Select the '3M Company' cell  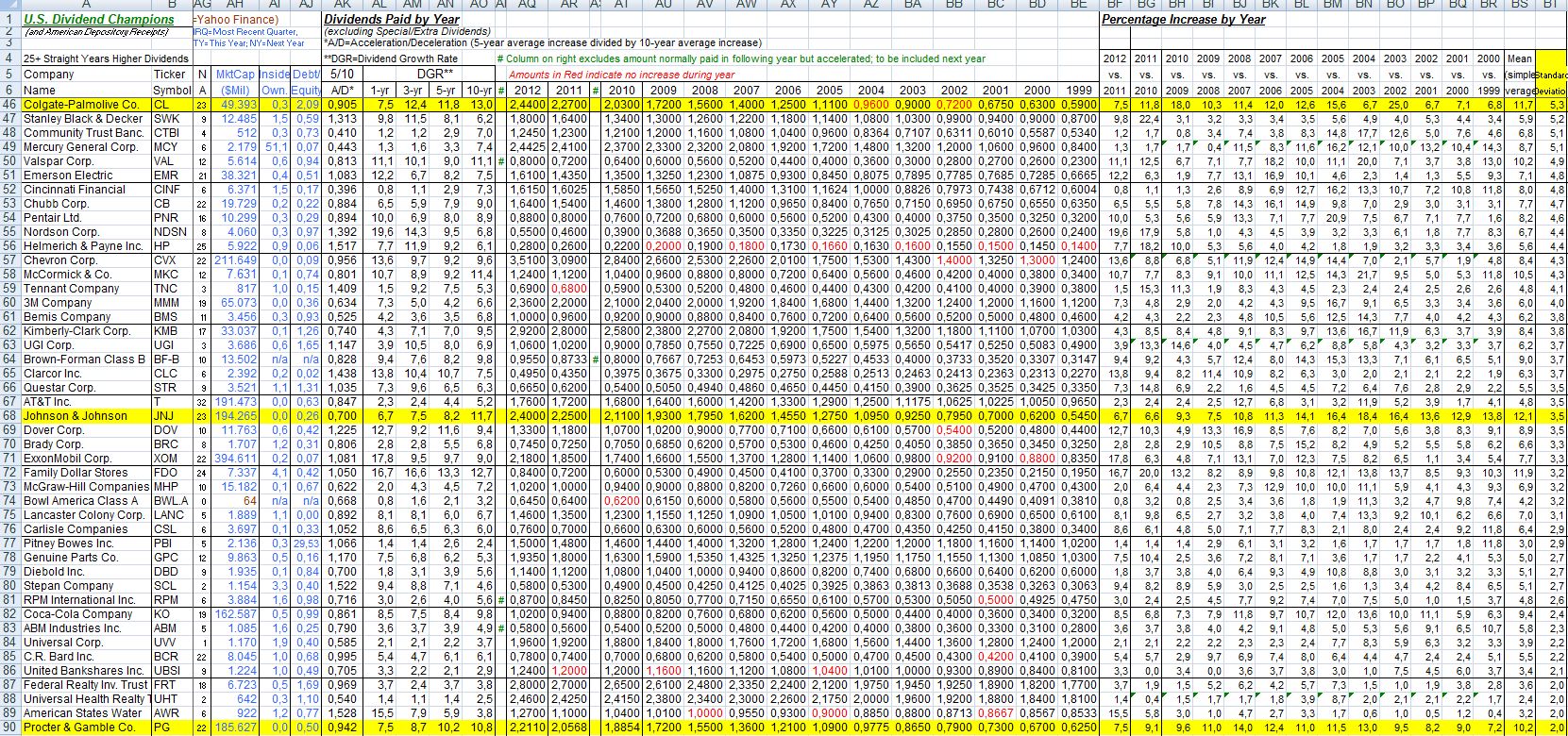(x=86, y=303)
